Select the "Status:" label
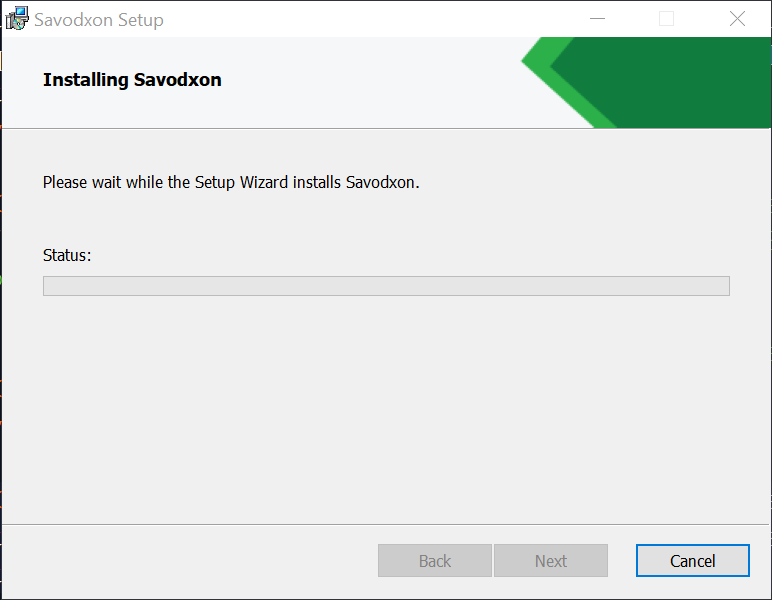Viewport: 772px width, 600px height. click(67, 255)
